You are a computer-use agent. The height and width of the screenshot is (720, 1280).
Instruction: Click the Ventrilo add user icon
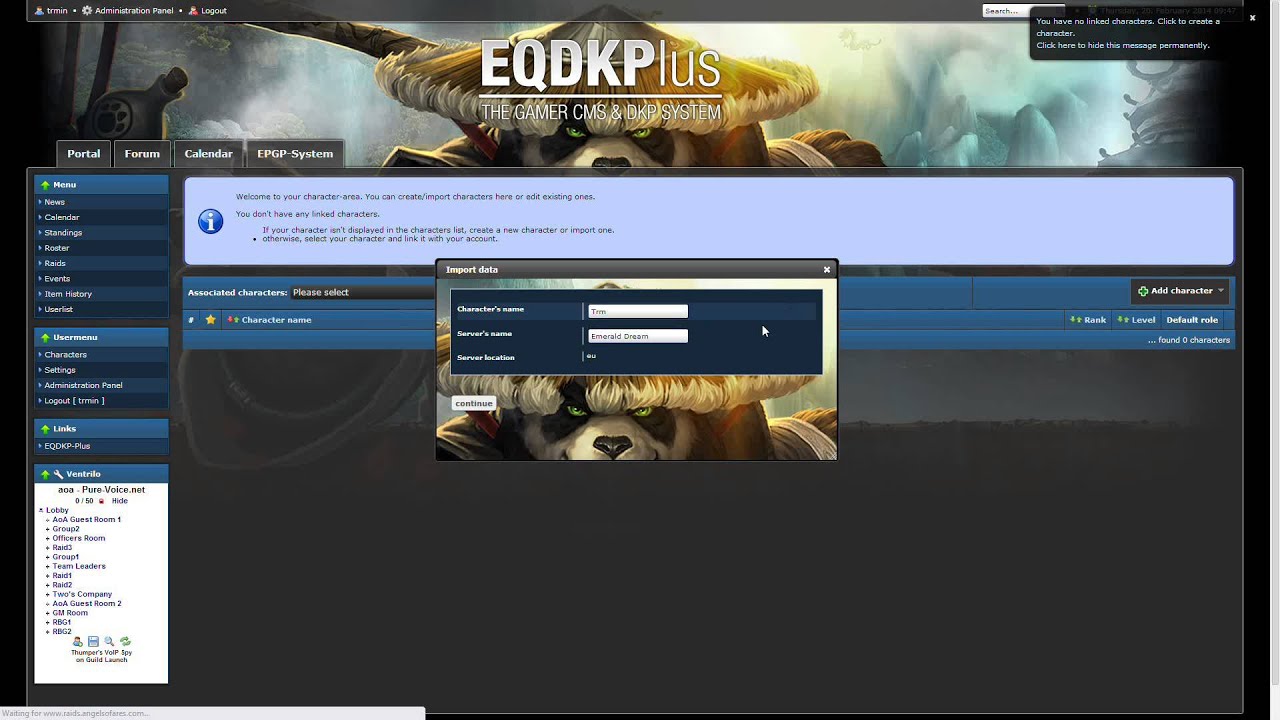(77, 642)
